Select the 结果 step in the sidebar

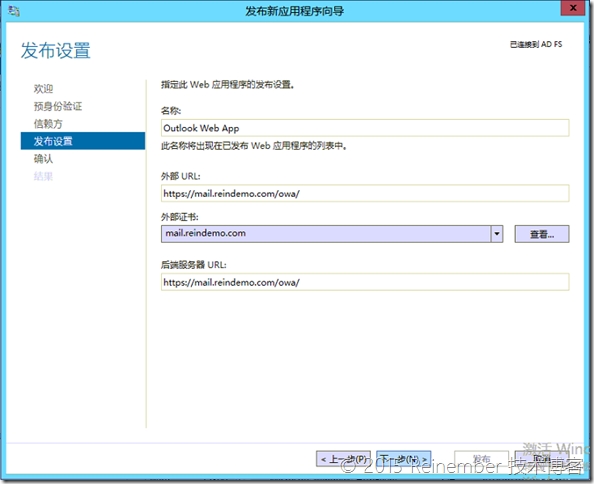coord(43,176)
